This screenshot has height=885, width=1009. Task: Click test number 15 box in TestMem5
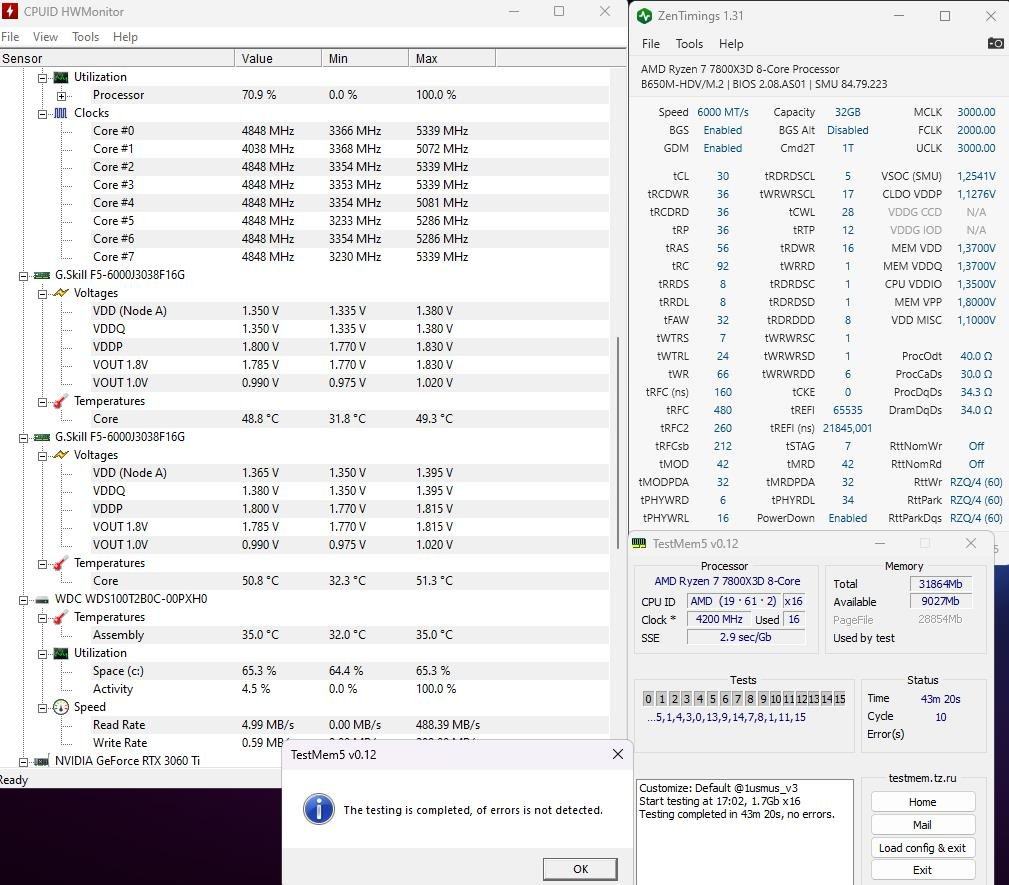click(x=840, y=698)
